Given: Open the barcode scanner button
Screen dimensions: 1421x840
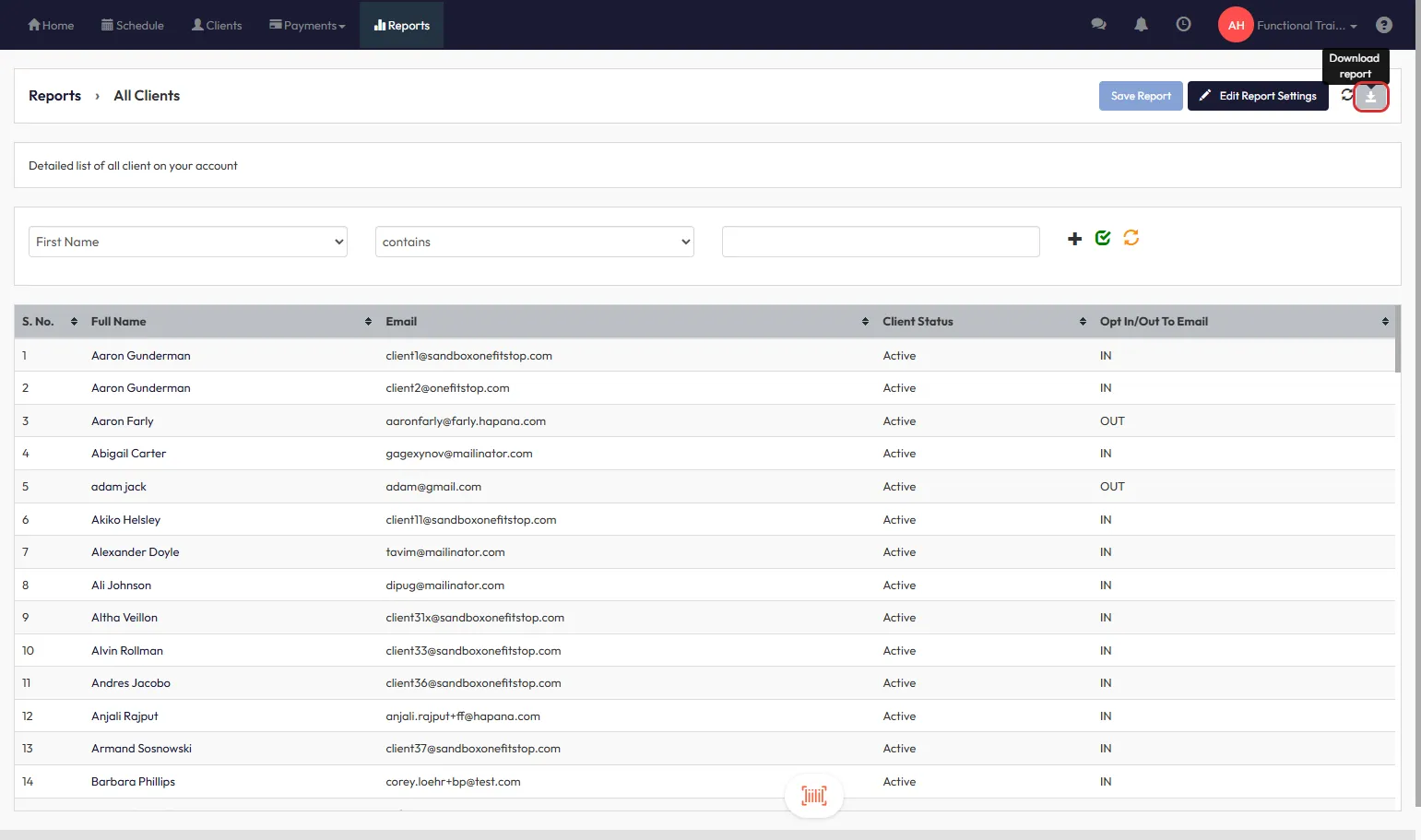Looking at the screenshot, I should click(813, 795).
